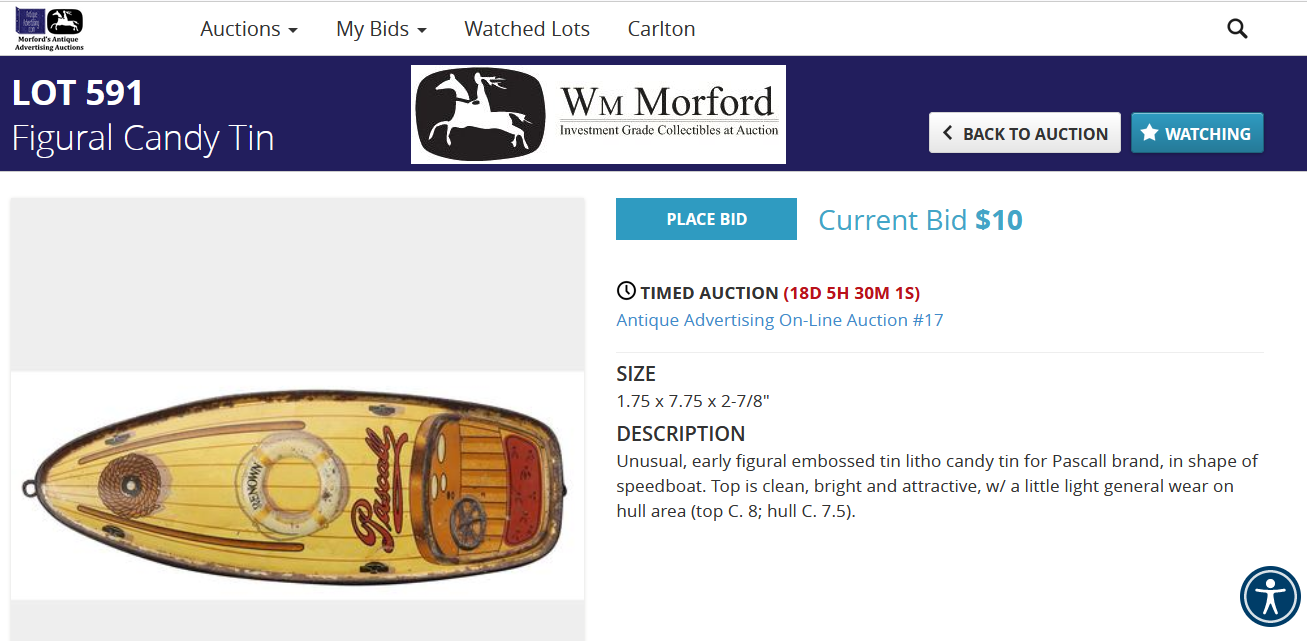The image size is (1307, 641).
Task: Click the Figural Candy Tin title
Action: pos(143,137)
